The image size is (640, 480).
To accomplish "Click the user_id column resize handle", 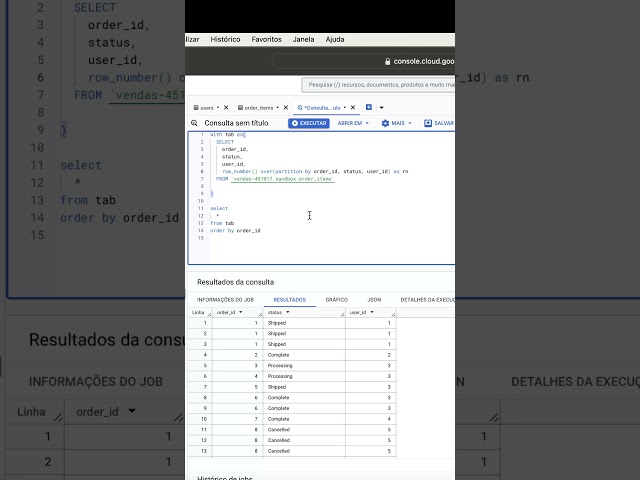I will (393, 314).
